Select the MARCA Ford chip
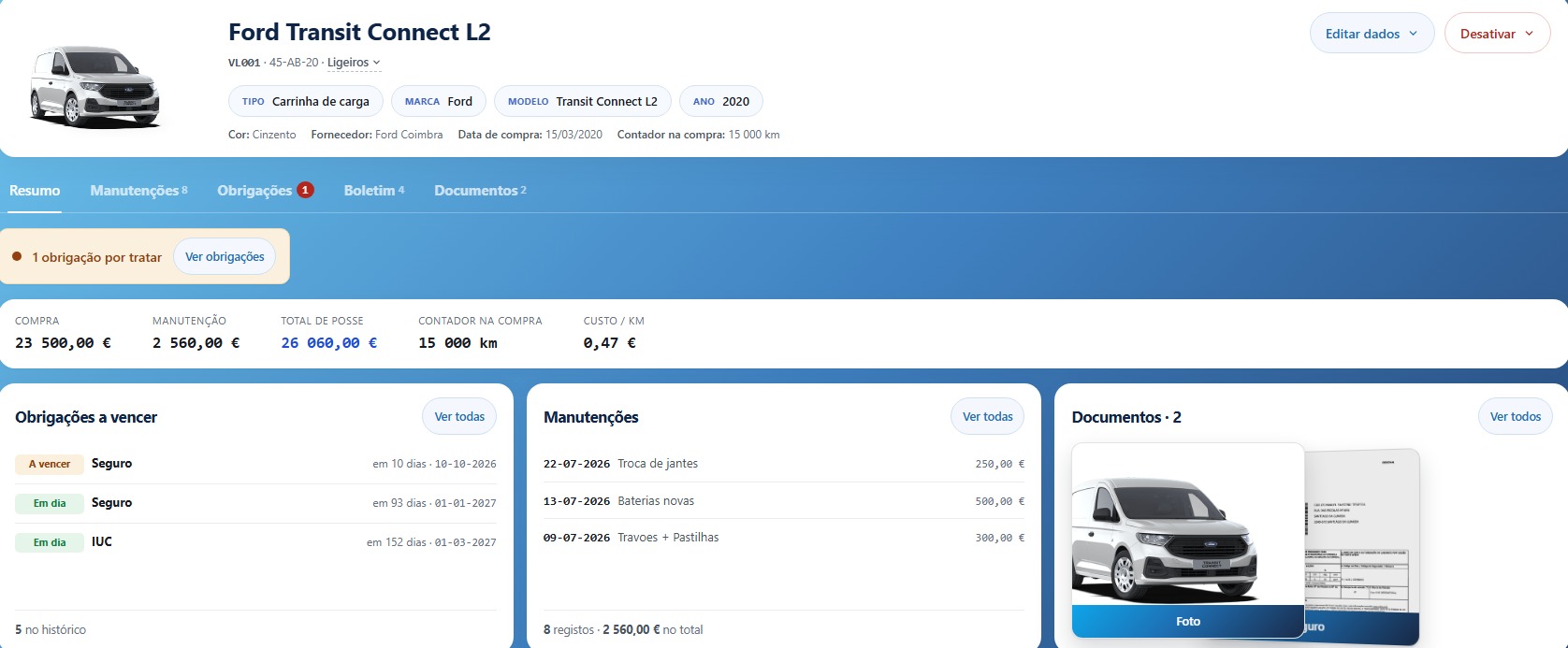This screenshot has height=648, width=1568. pyautogui.click(x=439, y=101)
